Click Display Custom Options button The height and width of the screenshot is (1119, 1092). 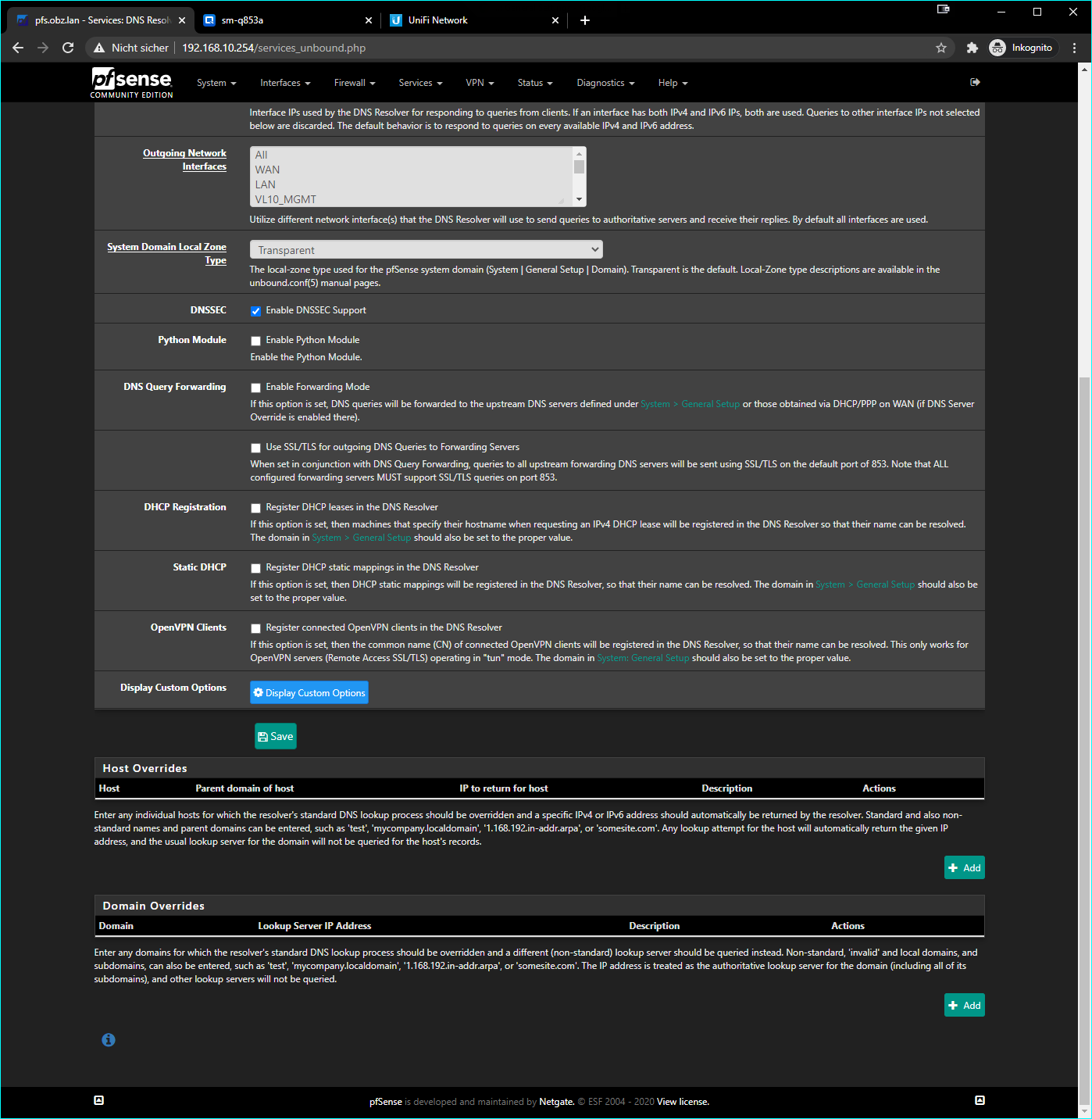[309, 692]
